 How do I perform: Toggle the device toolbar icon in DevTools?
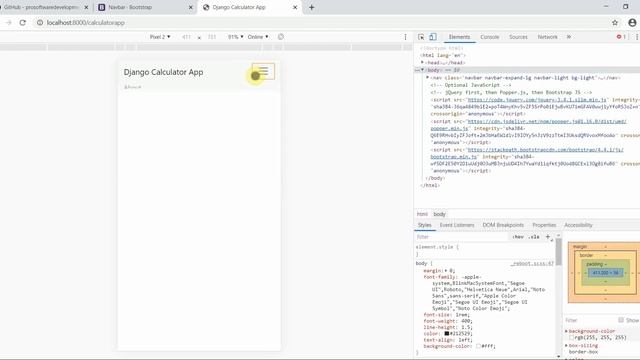click(433, 37)
